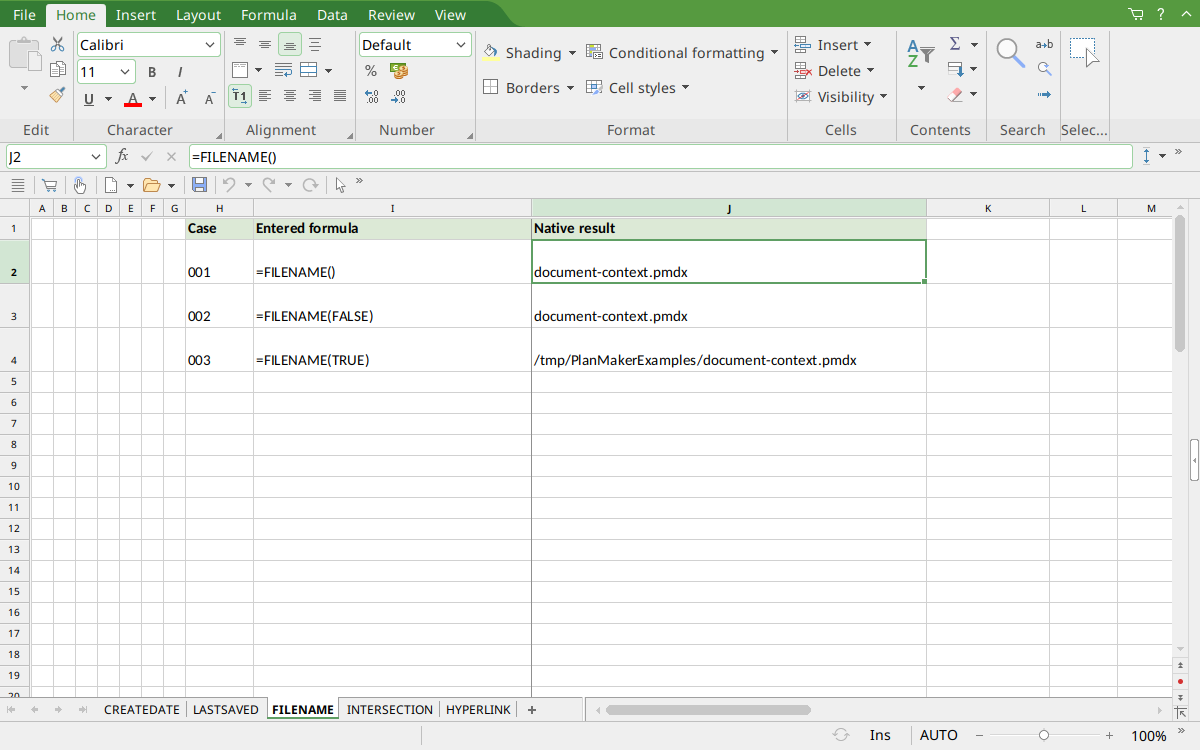
Task: Add a decimal place
Action: pos(371,97)
